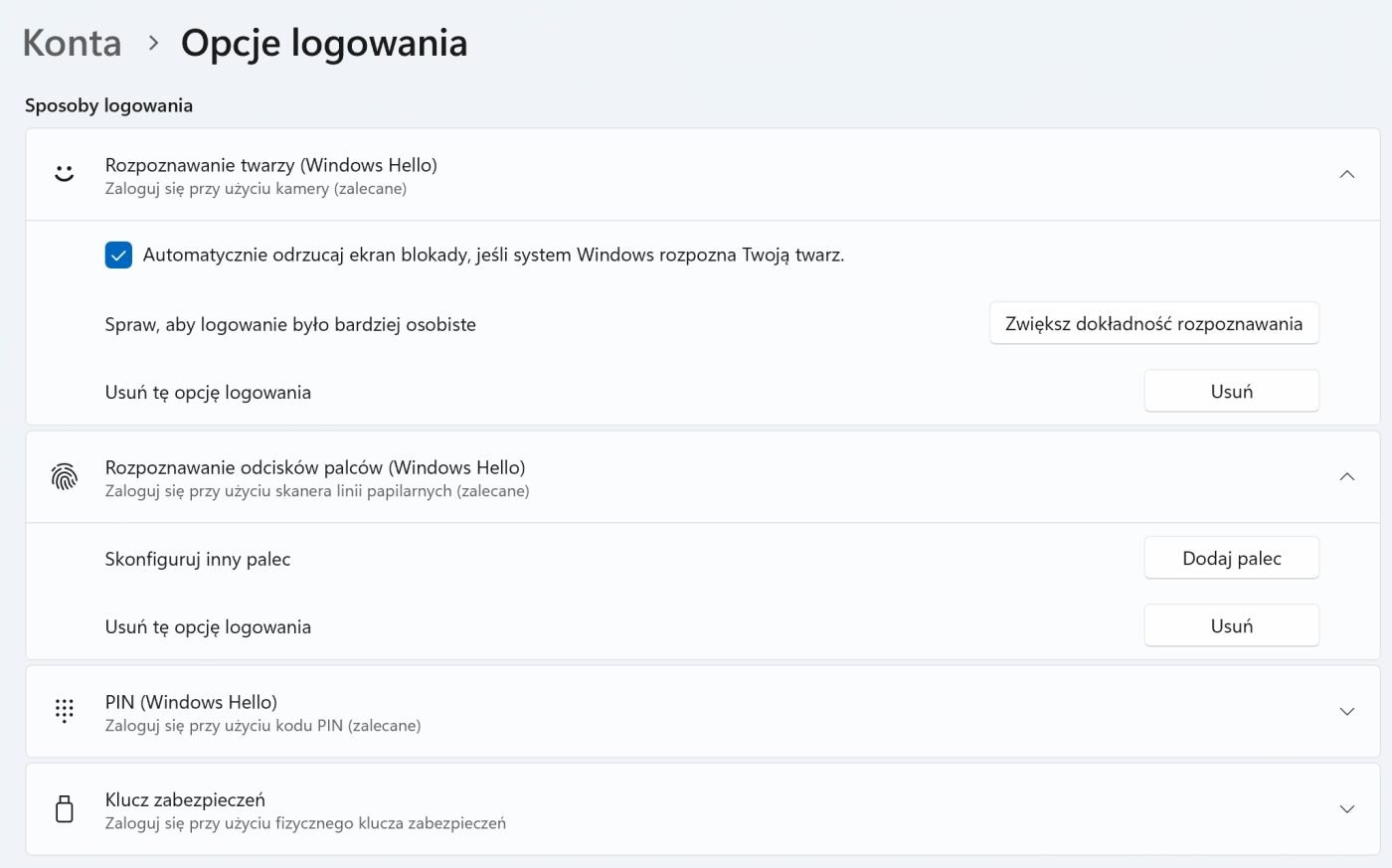Image resolution: width=1392 pixels, height=868 pixels.
Task: Expand the Klucz zabezpieczeń chevron
Action: (x=1347, y=809)
